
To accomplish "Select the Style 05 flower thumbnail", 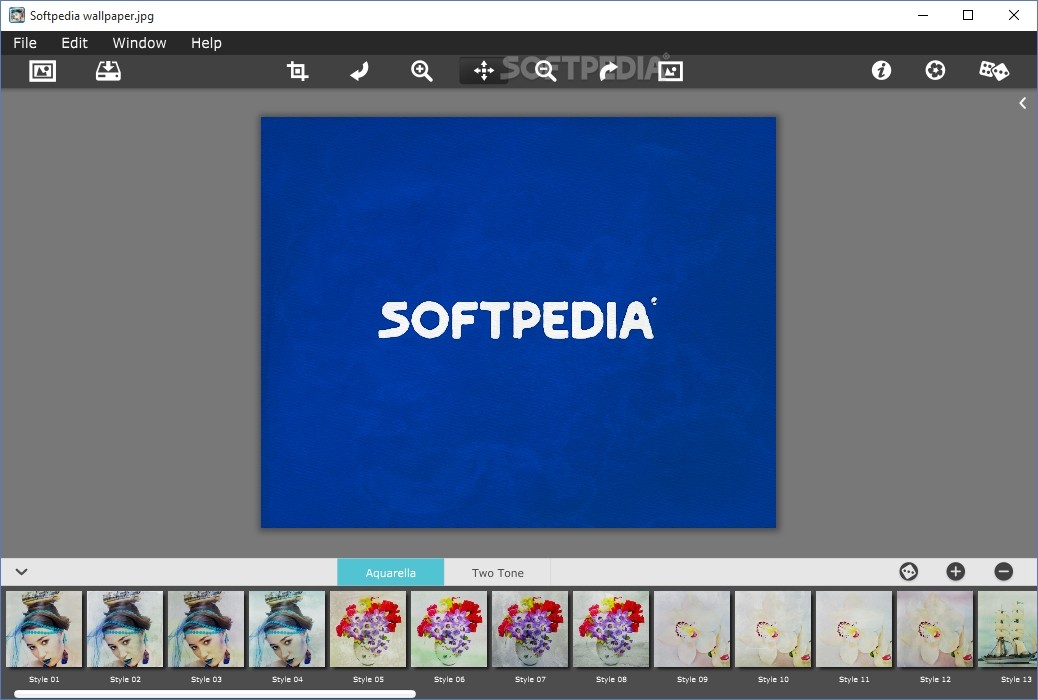I will [x=368, y=629].
